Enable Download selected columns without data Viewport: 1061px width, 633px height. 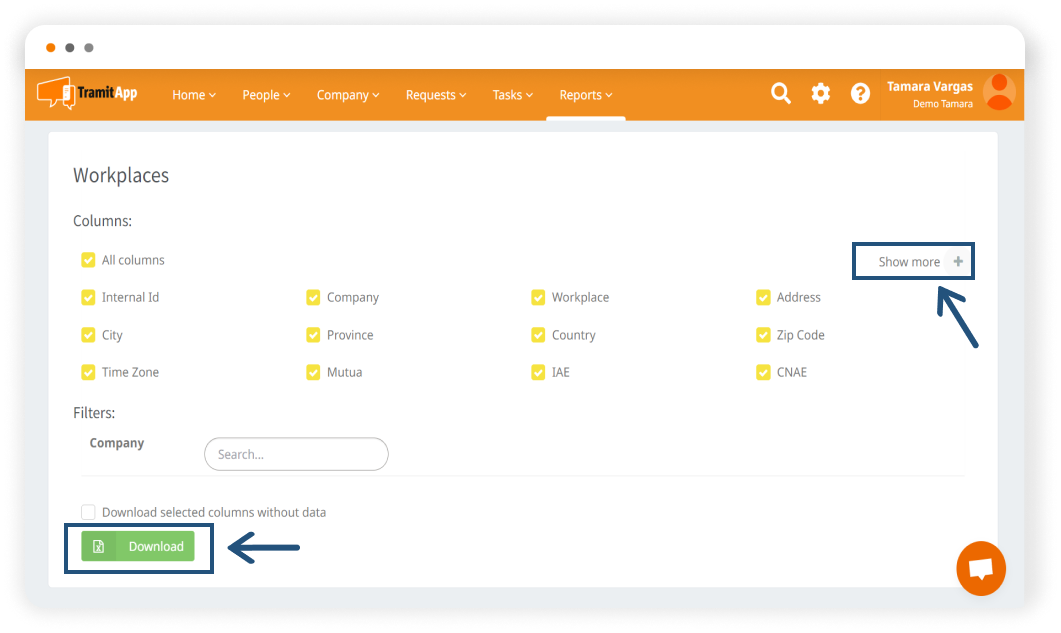(88, 512)
